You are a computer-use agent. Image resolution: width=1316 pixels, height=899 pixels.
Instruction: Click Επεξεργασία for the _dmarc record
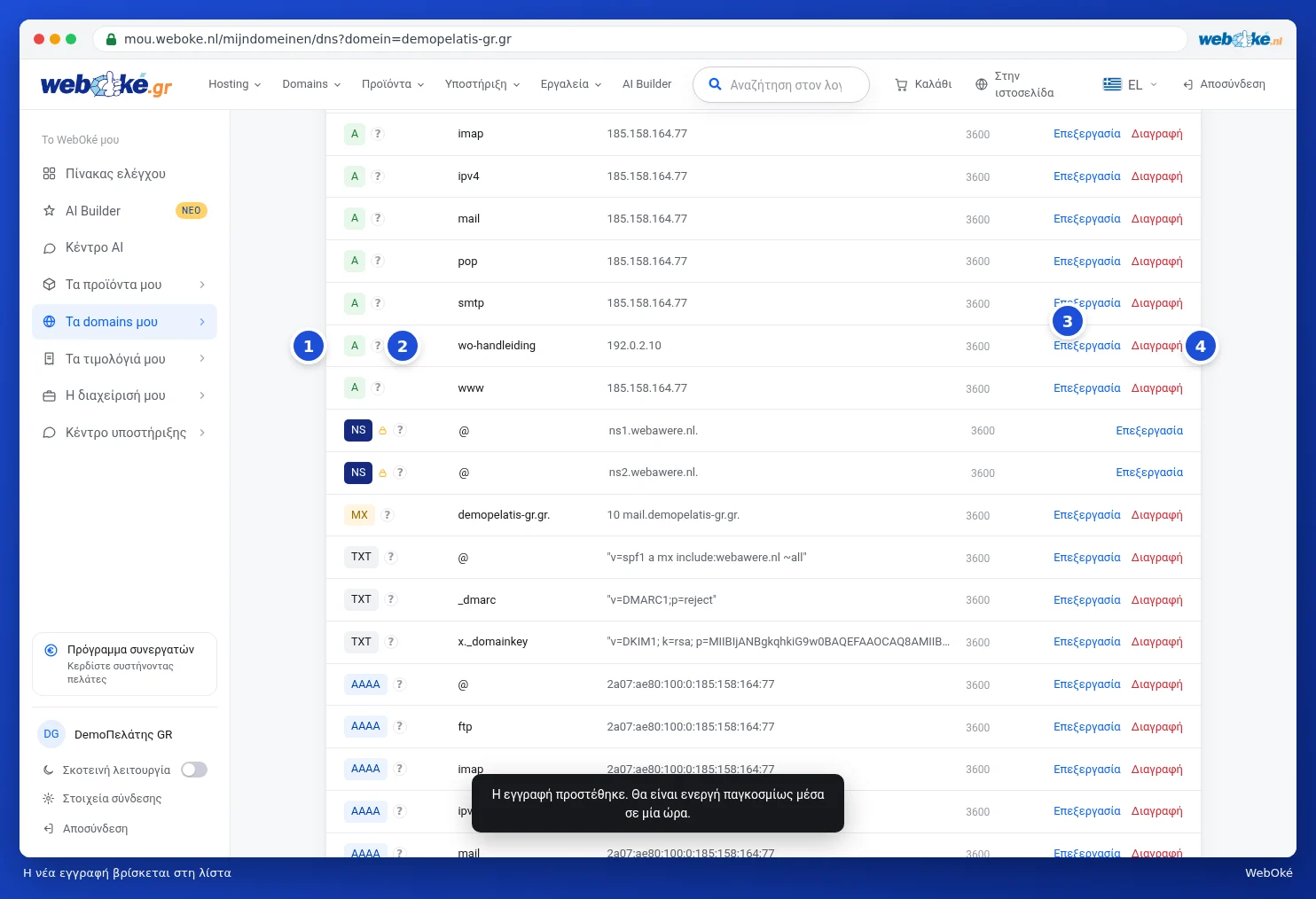click(x=1087, y=600)
